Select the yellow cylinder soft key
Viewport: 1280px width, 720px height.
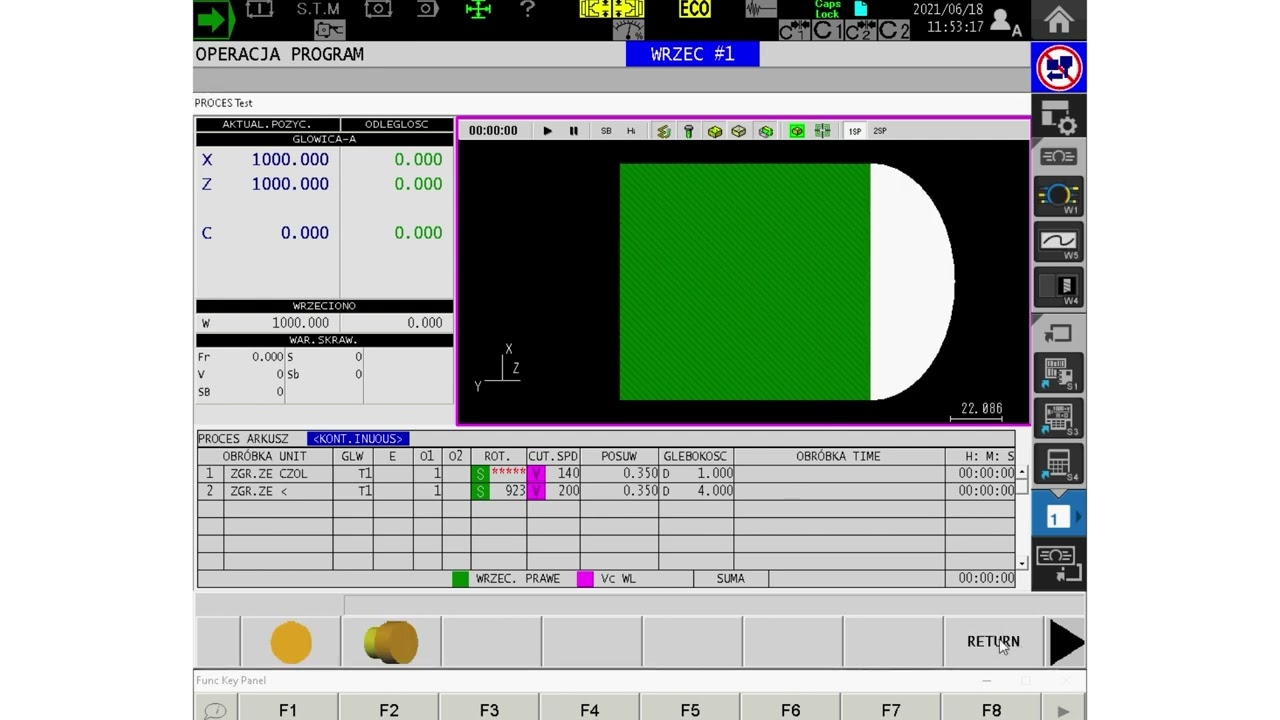tap(391, 642)
